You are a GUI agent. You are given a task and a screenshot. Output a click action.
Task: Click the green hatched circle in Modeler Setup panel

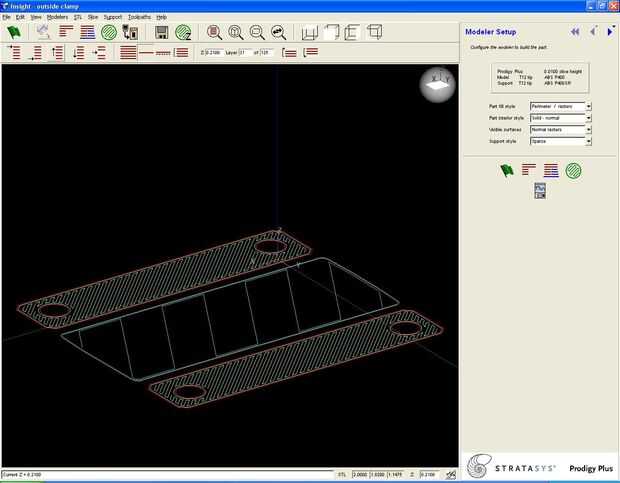click(x=573, y=171)
